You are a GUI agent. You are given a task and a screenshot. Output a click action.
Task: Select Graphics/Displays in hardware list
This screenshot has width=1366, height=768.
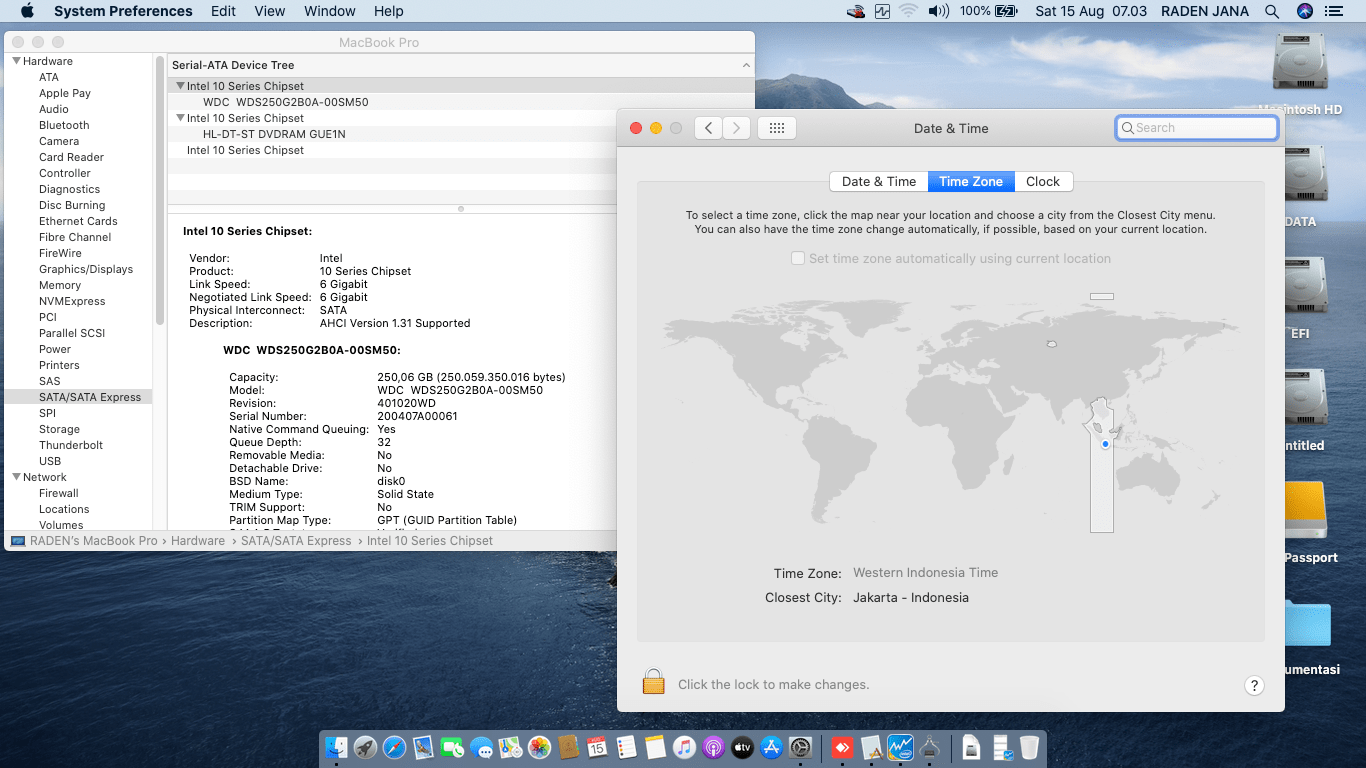[x=86, y=269]
